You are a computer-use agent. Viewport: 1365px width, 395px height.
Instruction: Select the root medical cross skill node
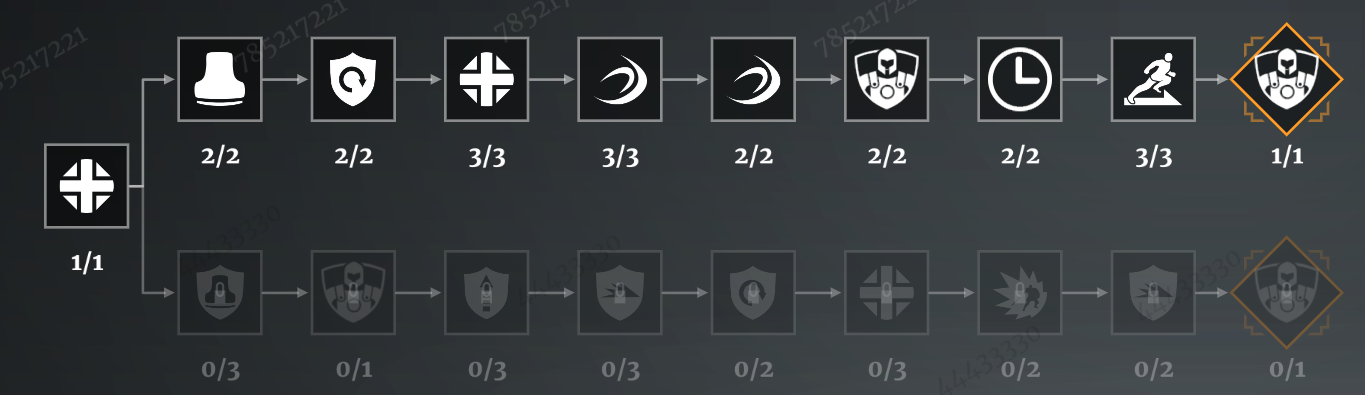point(86,186)
